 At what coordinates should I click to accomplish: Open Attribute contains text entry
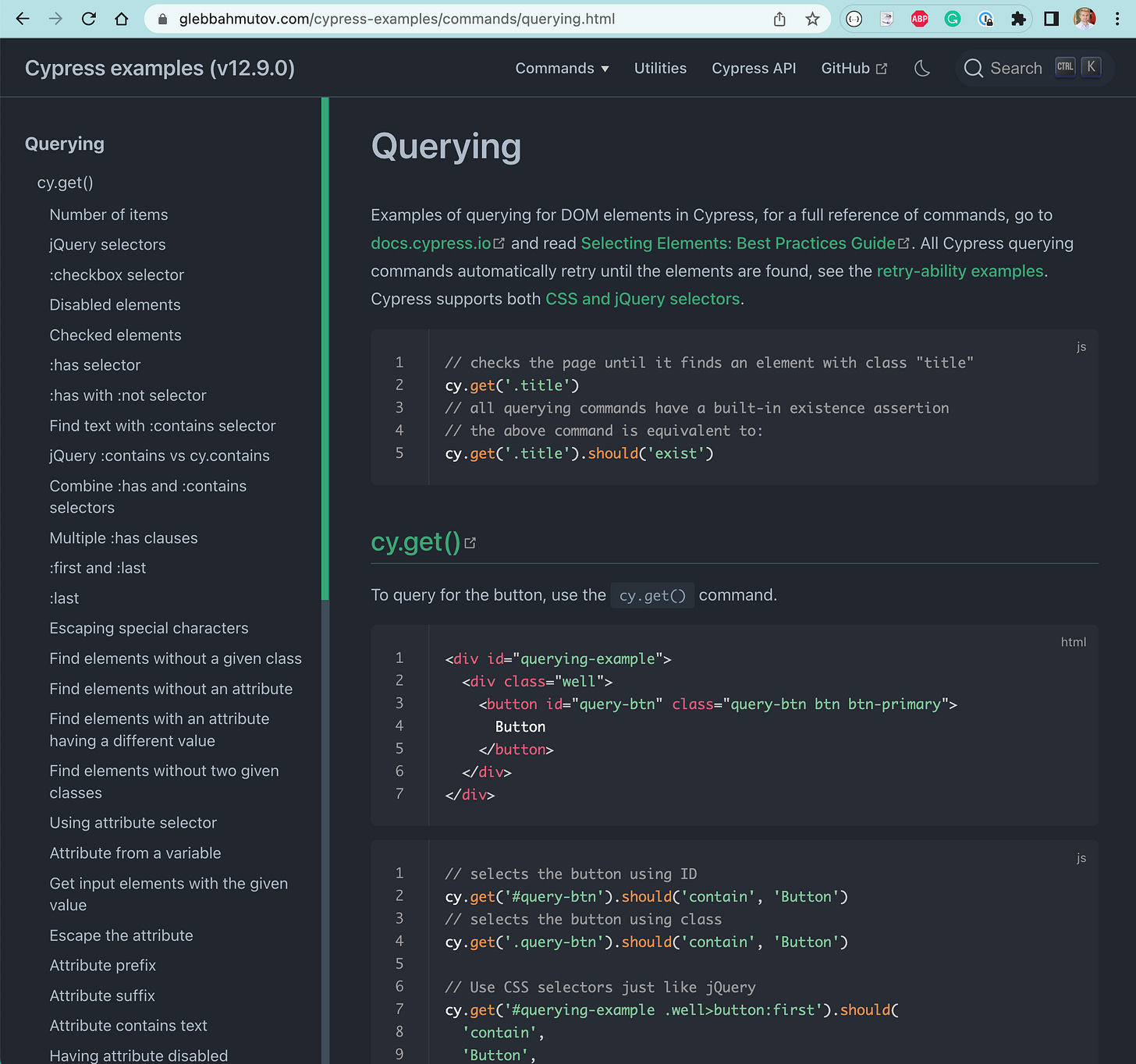[129, 1026]
